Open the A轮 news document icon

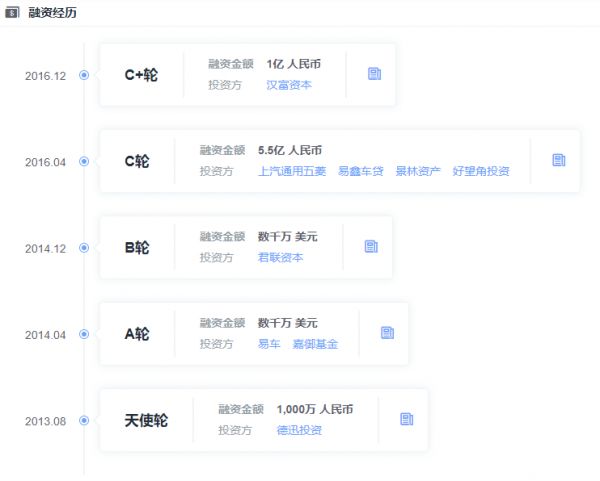tap(387, 333)
